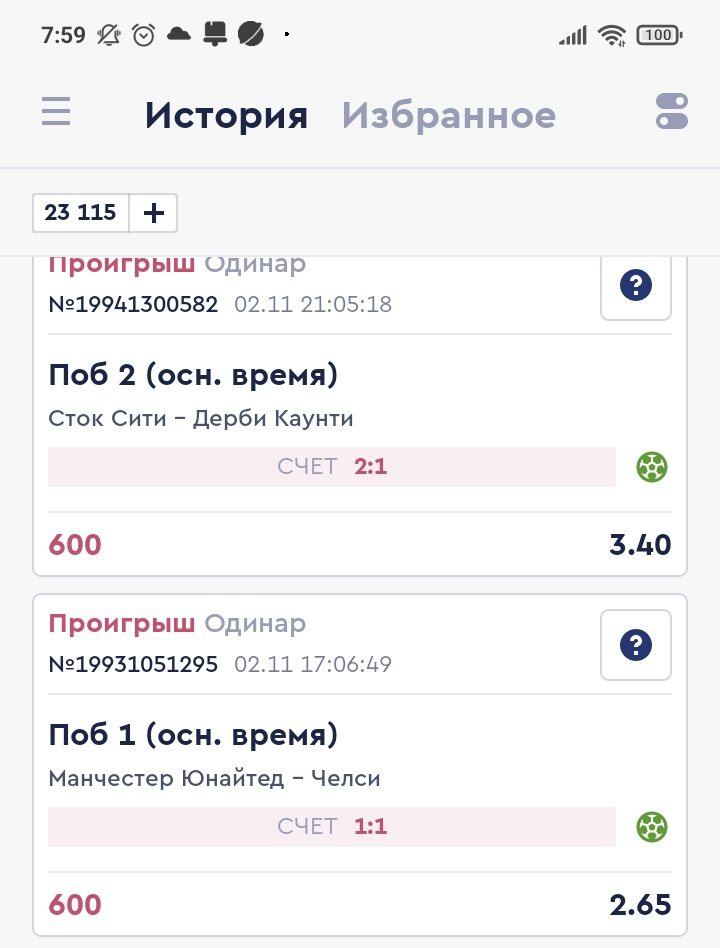Tap football icon for Манчестер Юнайтед match

tap(652, 827)
